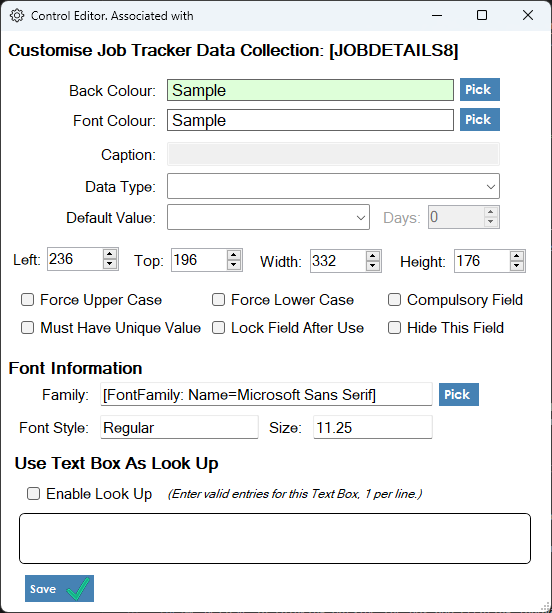Increase the Days value

point(491,212)
